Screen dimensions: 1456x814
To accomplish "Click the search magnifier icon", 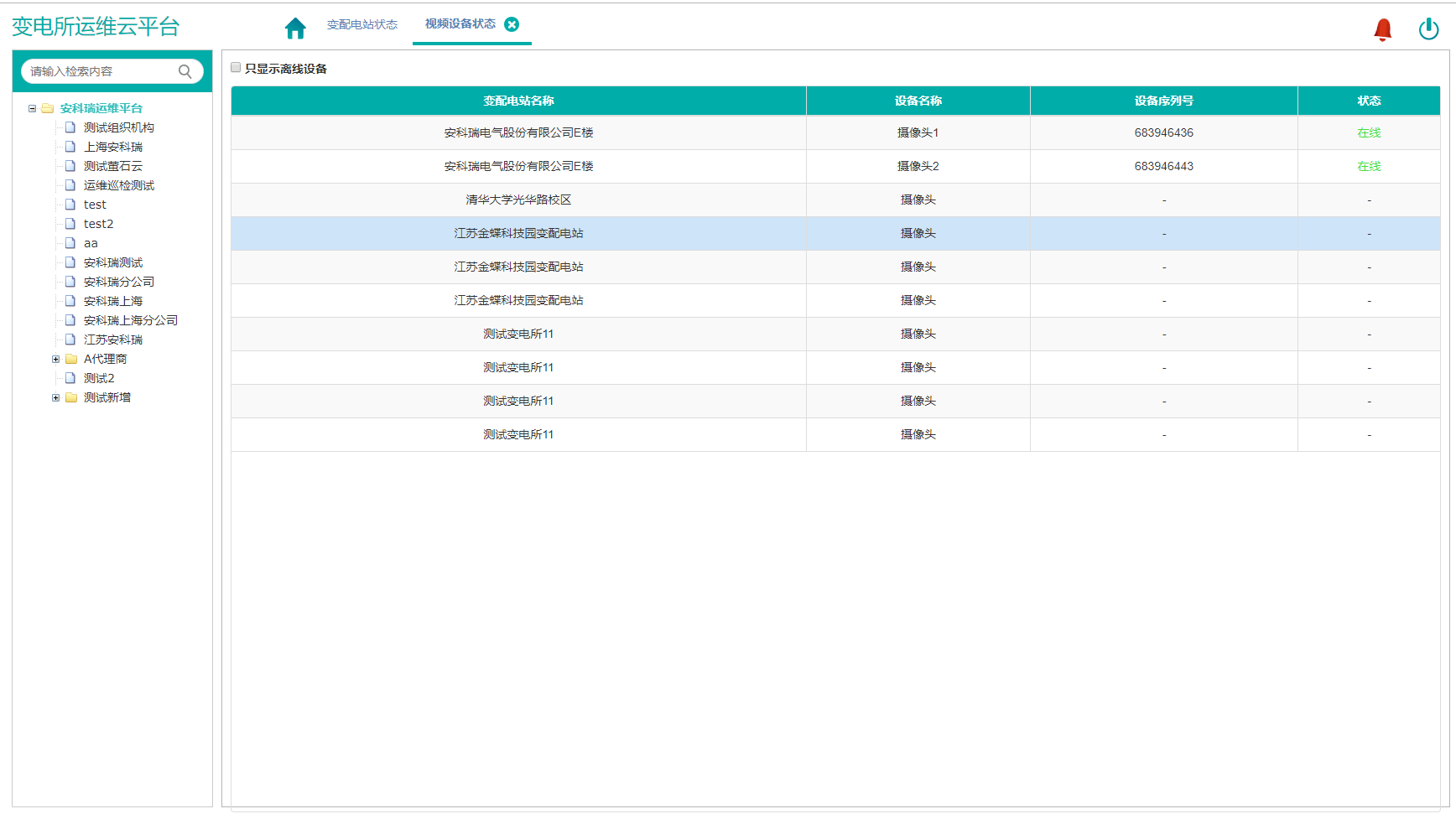I will coord(185,71).
